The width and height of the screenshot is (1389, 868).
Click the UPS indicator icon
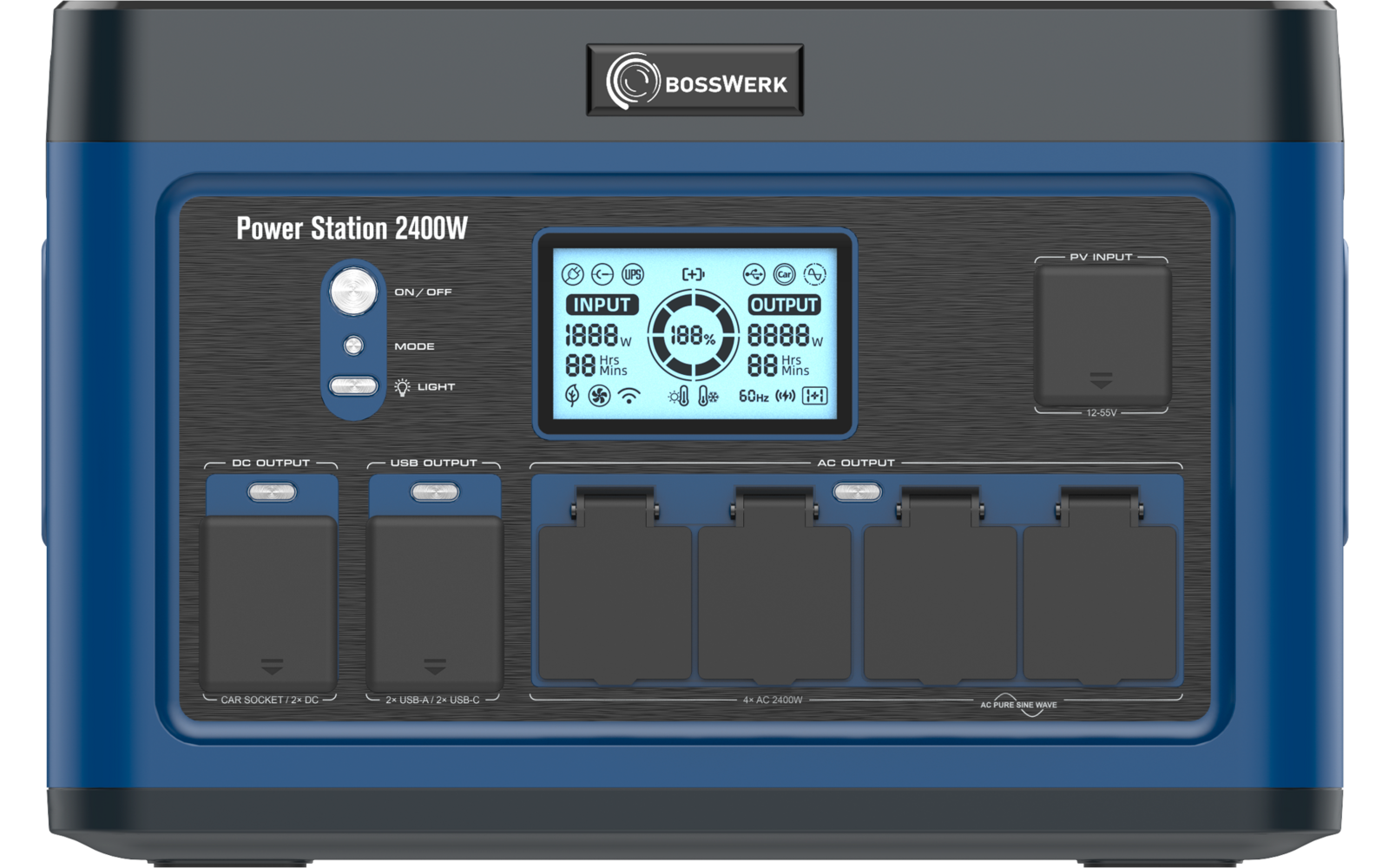633,275
